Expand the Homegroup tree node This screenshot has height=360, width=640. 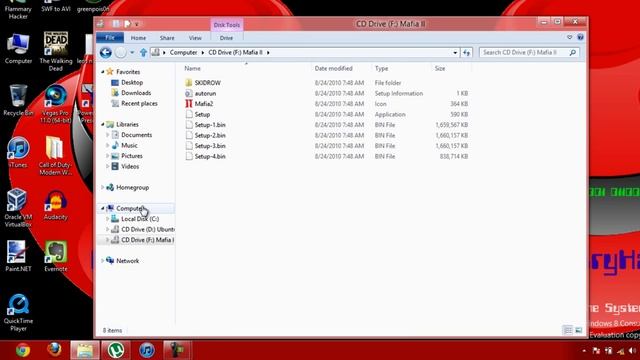103,187
